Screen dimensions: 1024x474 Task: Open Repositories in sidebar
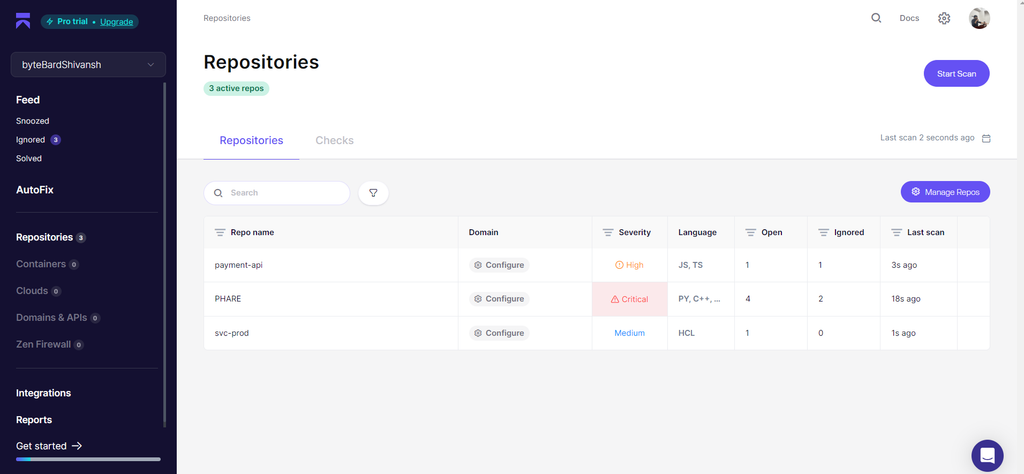(44, 238)
